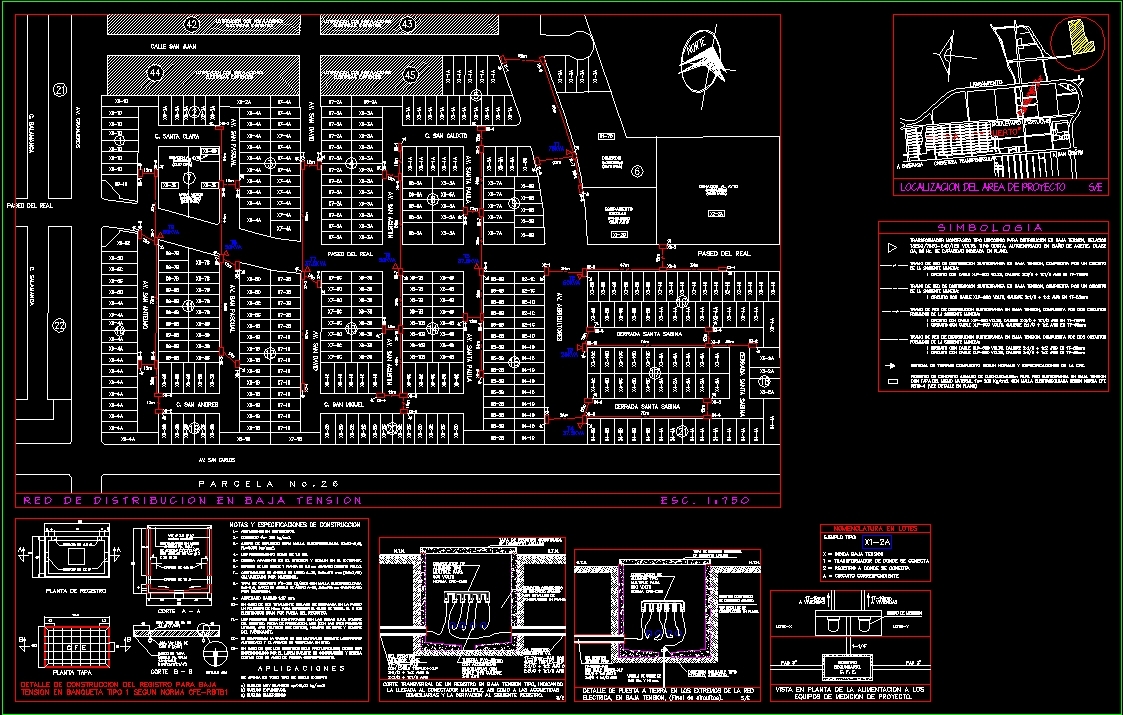Click the EQUIPO DE MEDICION callout symbol

pyautogui.click(x=903, y=612)
